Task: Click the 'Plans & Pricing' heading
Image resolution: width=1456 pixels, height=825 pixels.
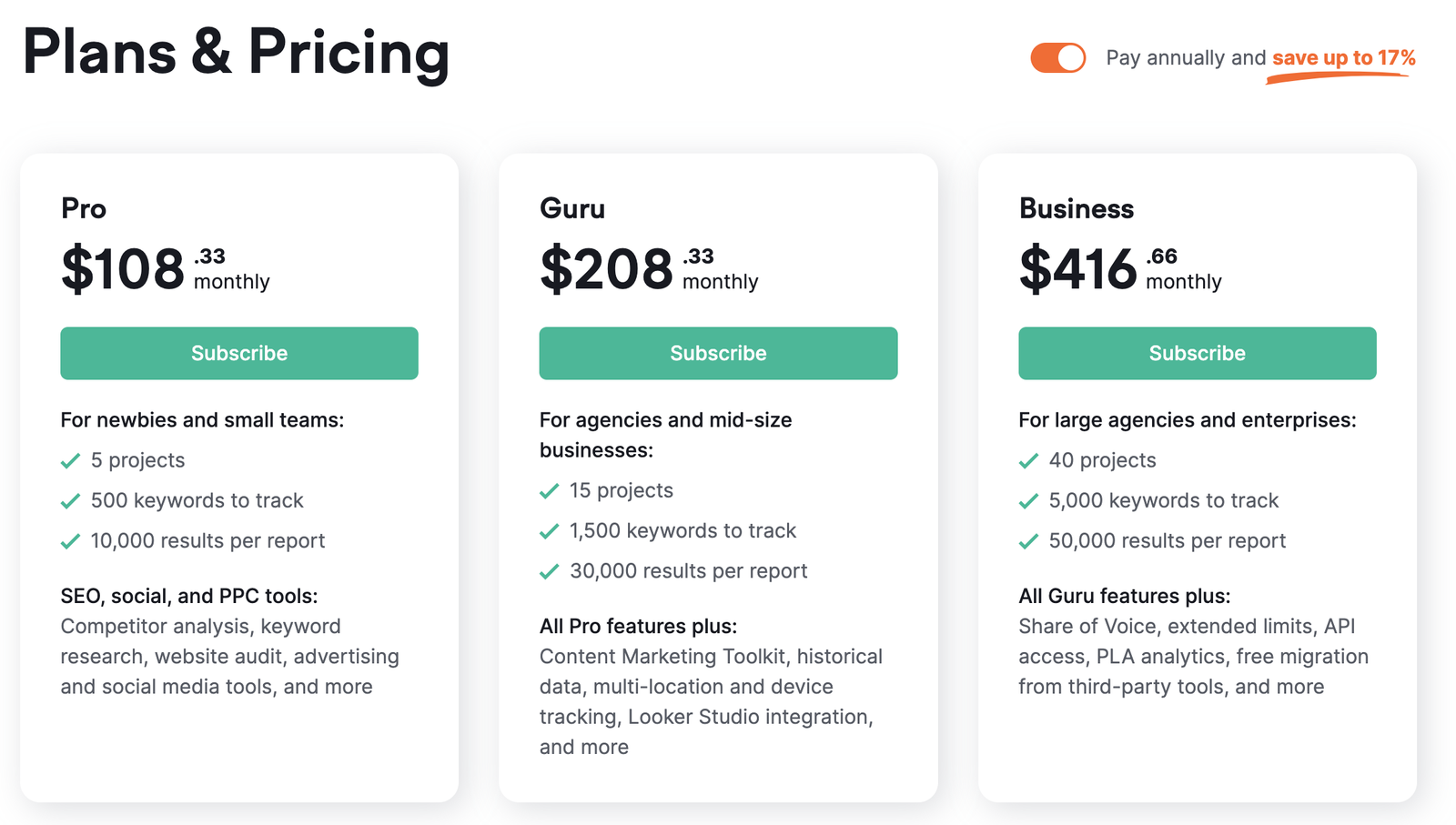Action: (236, 53)
